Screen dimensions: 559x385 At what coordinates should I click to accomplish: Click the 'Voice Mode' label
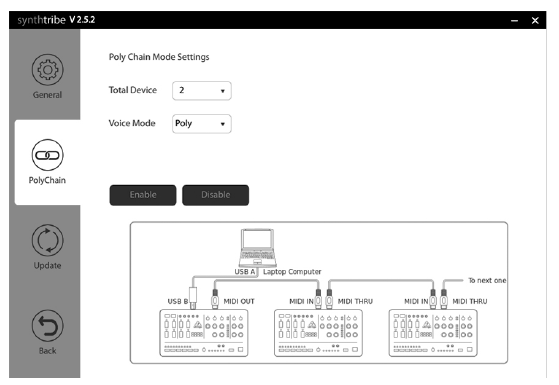[132, 123]
